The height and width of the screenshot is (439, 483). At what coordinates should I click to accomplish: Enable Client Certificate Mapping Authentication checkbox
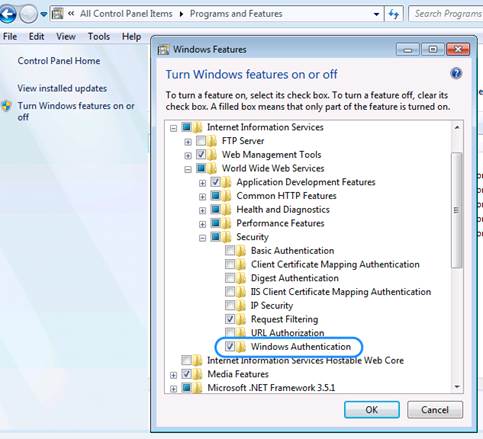click(230, 264)
